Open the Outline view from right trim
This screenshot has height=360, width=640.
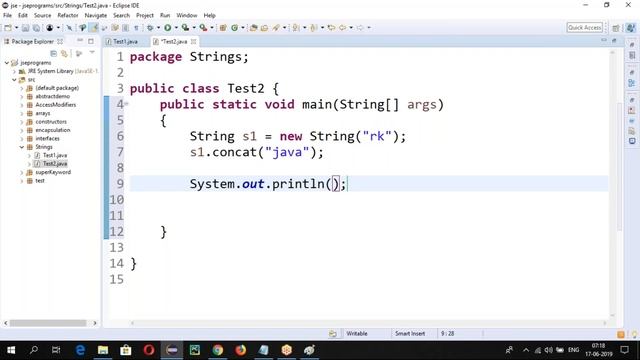pos(632,83)
